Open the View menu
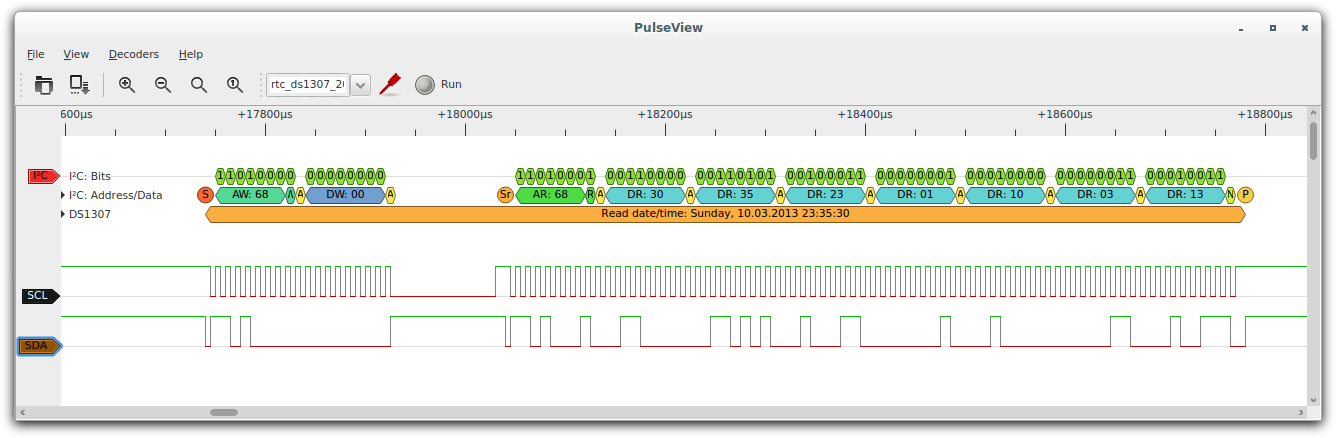Viewport: 1336px width, 438px height. click(76, 54)
